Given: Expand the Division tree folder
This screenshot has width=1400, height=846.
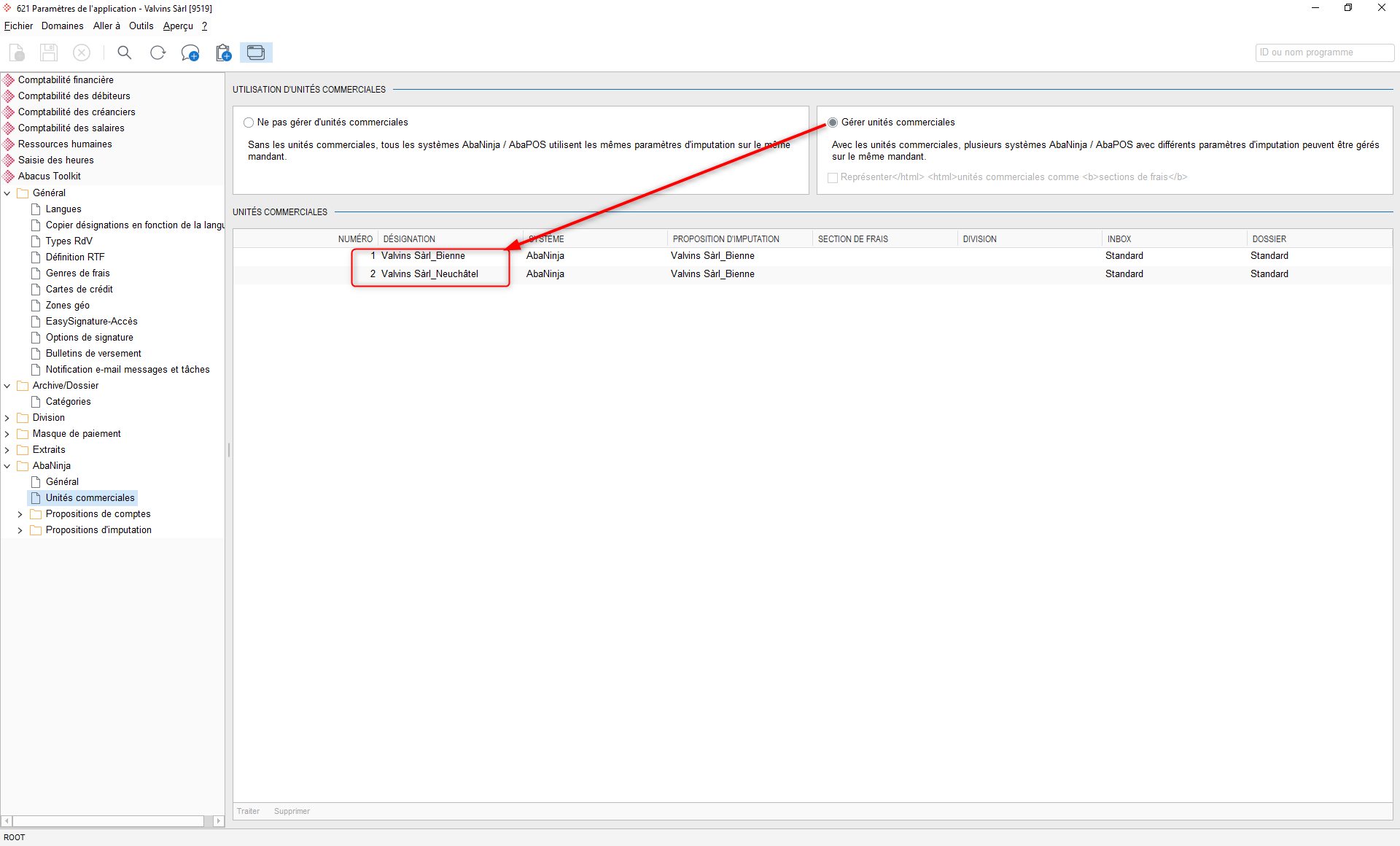Looking at the screenshot, I should [7, 418].
